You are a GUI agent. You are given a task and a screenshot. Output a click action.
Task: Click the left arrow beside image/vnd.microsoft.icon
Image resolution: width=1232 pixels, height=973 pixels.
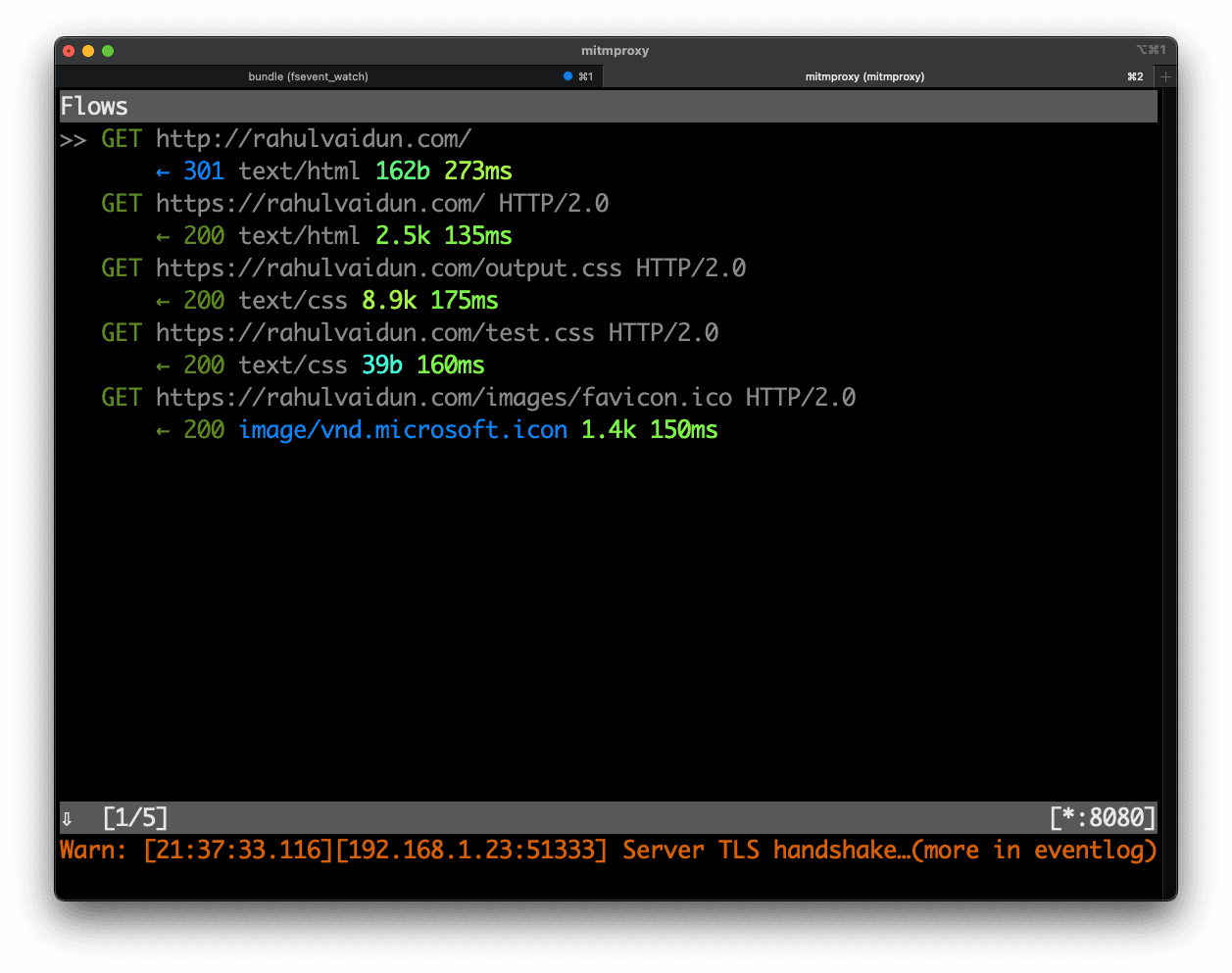click(163, 431)
